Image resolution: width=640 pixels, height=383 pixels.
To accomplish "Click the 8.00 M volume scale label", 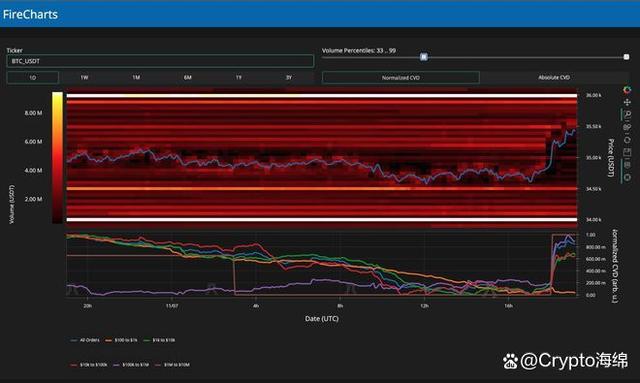I will 33,113.
